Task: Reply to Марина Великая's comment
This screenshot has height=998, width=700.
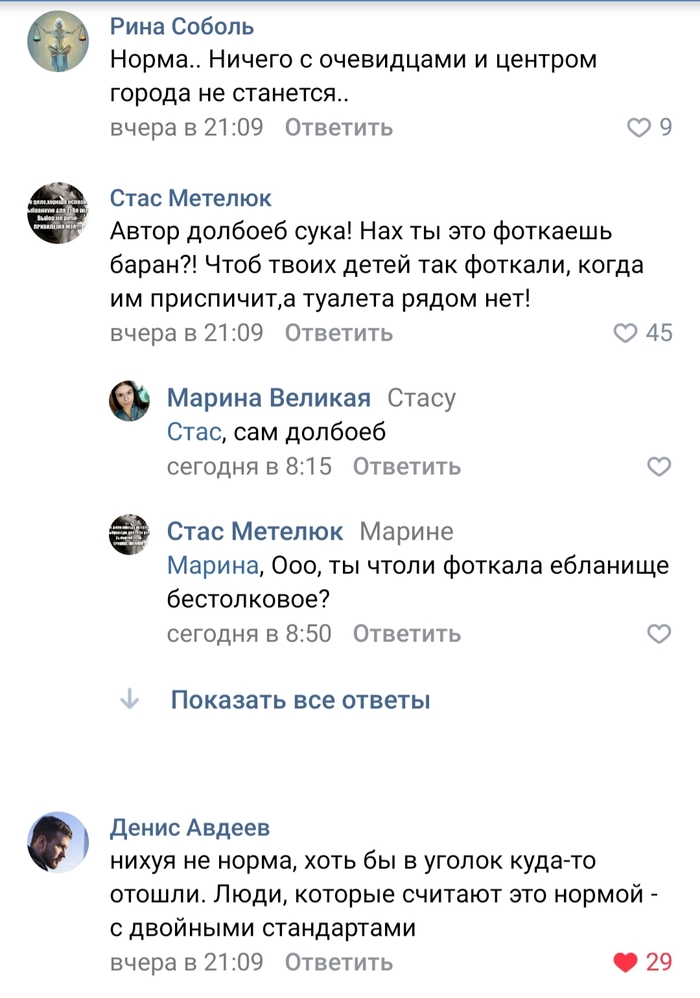Action: pyautogui.click(x=407, y=466)
